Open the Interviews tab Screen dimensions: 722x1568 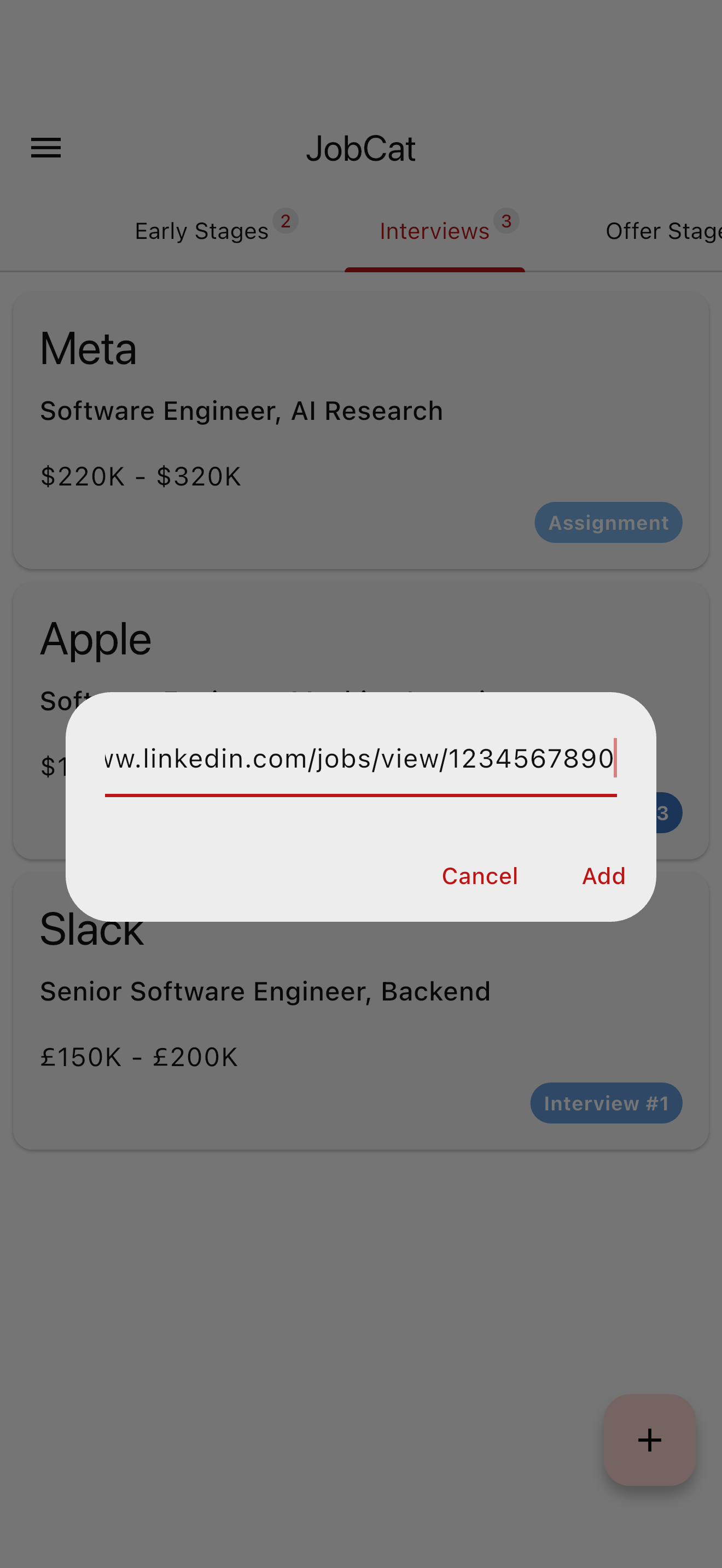click(x=434, y=231)
